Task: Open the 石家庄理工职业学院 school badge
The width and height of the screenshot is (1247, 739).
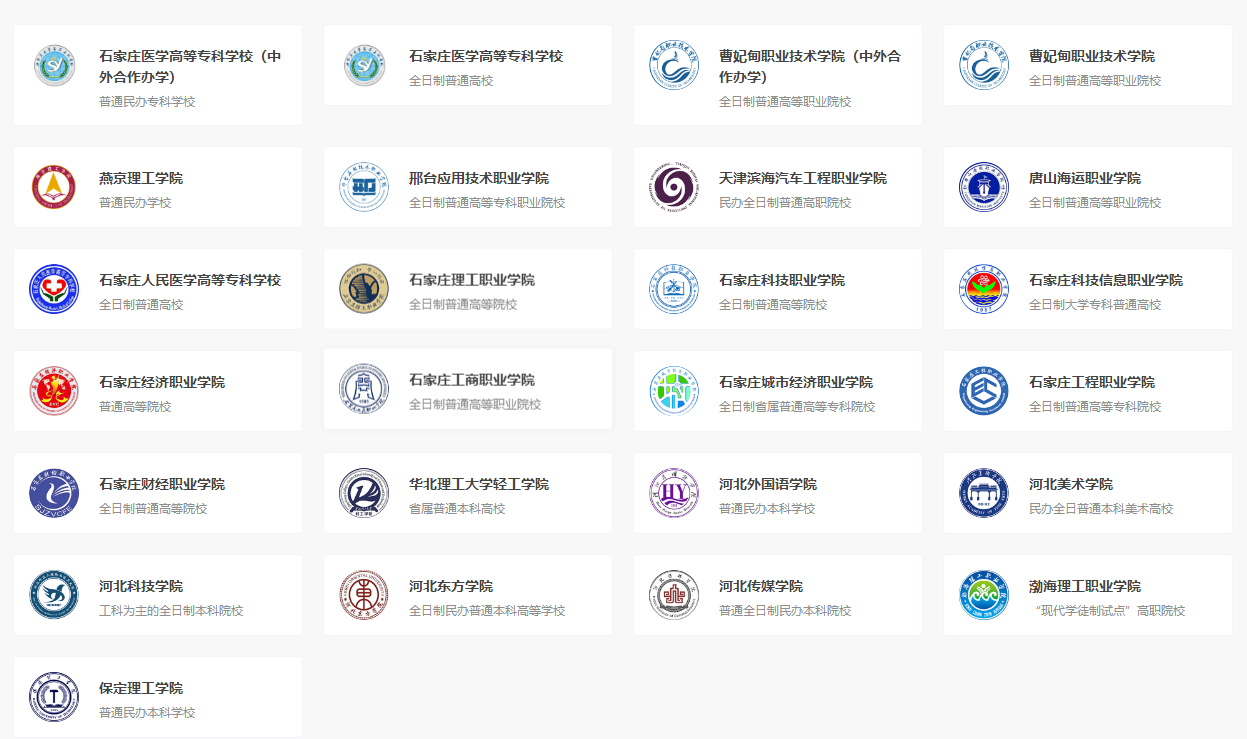Action: point(364,290)
